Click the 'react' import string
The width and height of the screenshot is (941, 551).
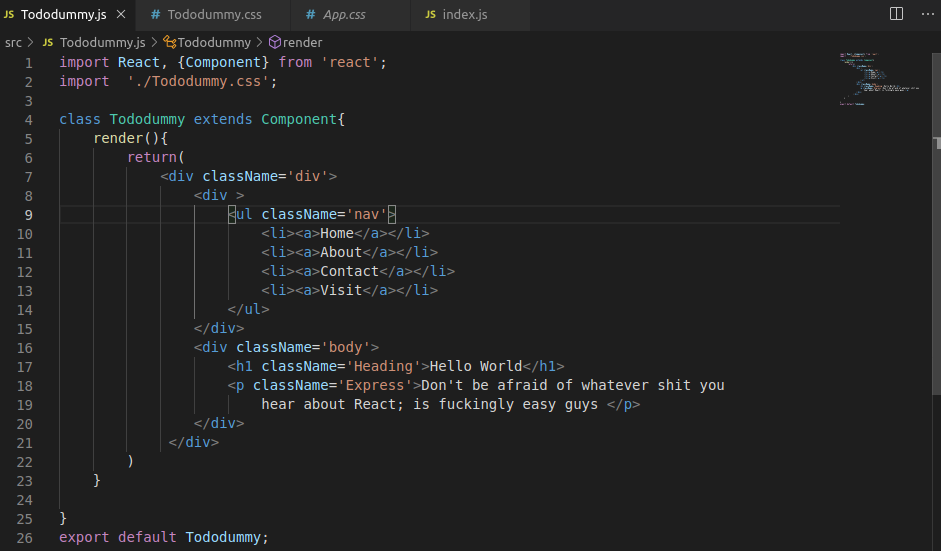coord(350,62)
